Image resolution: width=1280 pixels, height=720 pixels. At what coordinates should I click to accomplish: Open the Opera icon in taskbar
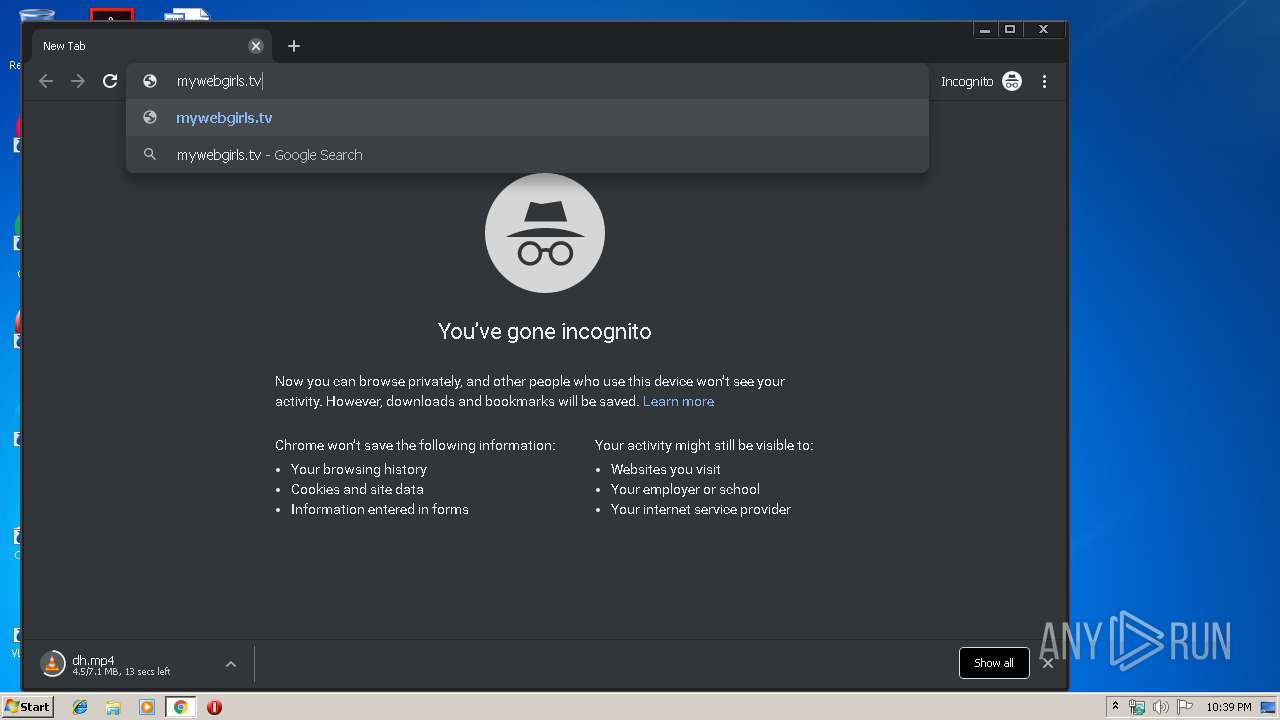click(214, 707)
